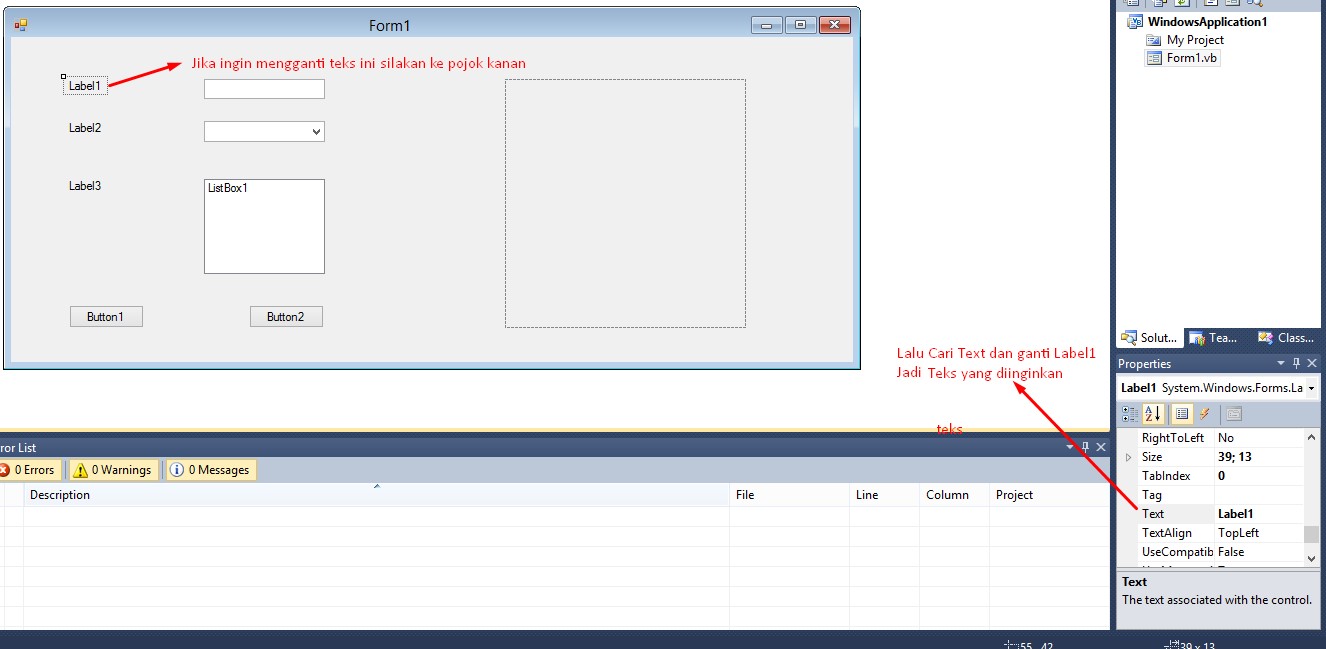Click the 0 Errors filter in Error List
1326x649 pixels.
31,469
